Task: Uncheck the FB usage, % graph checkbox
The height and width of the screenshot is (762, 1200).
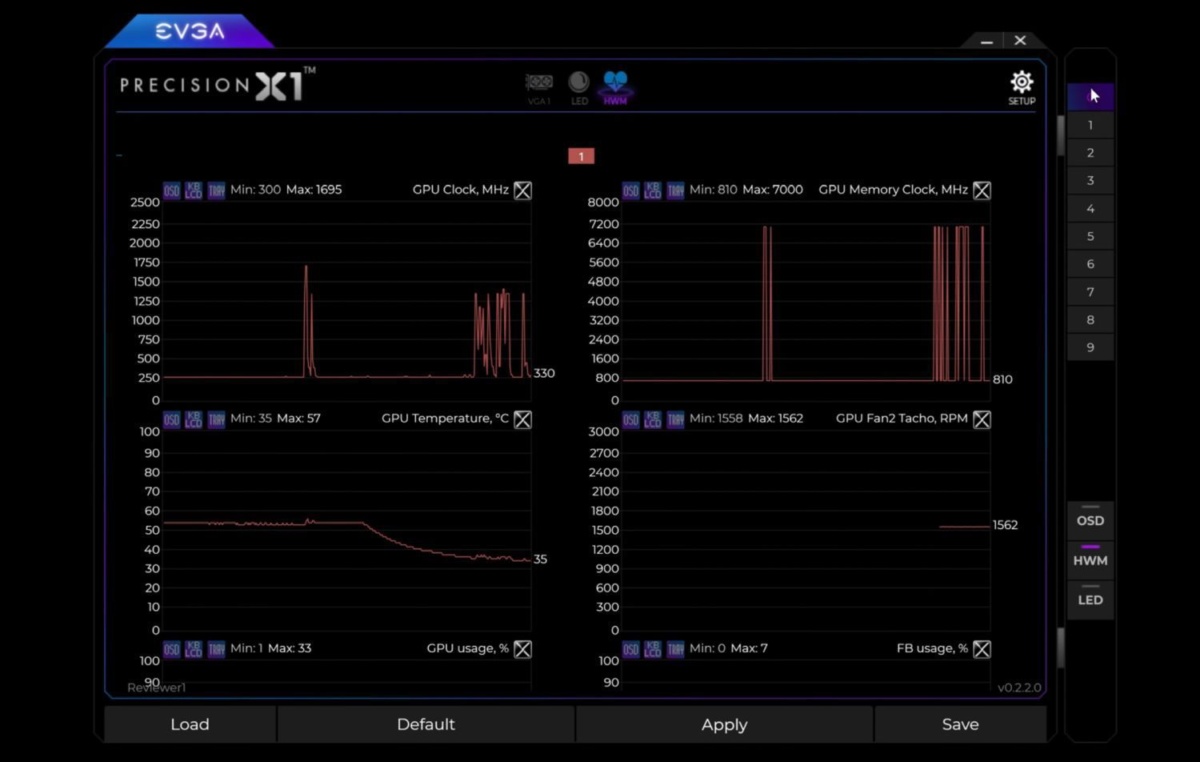Action: click(x=982, y=649)
